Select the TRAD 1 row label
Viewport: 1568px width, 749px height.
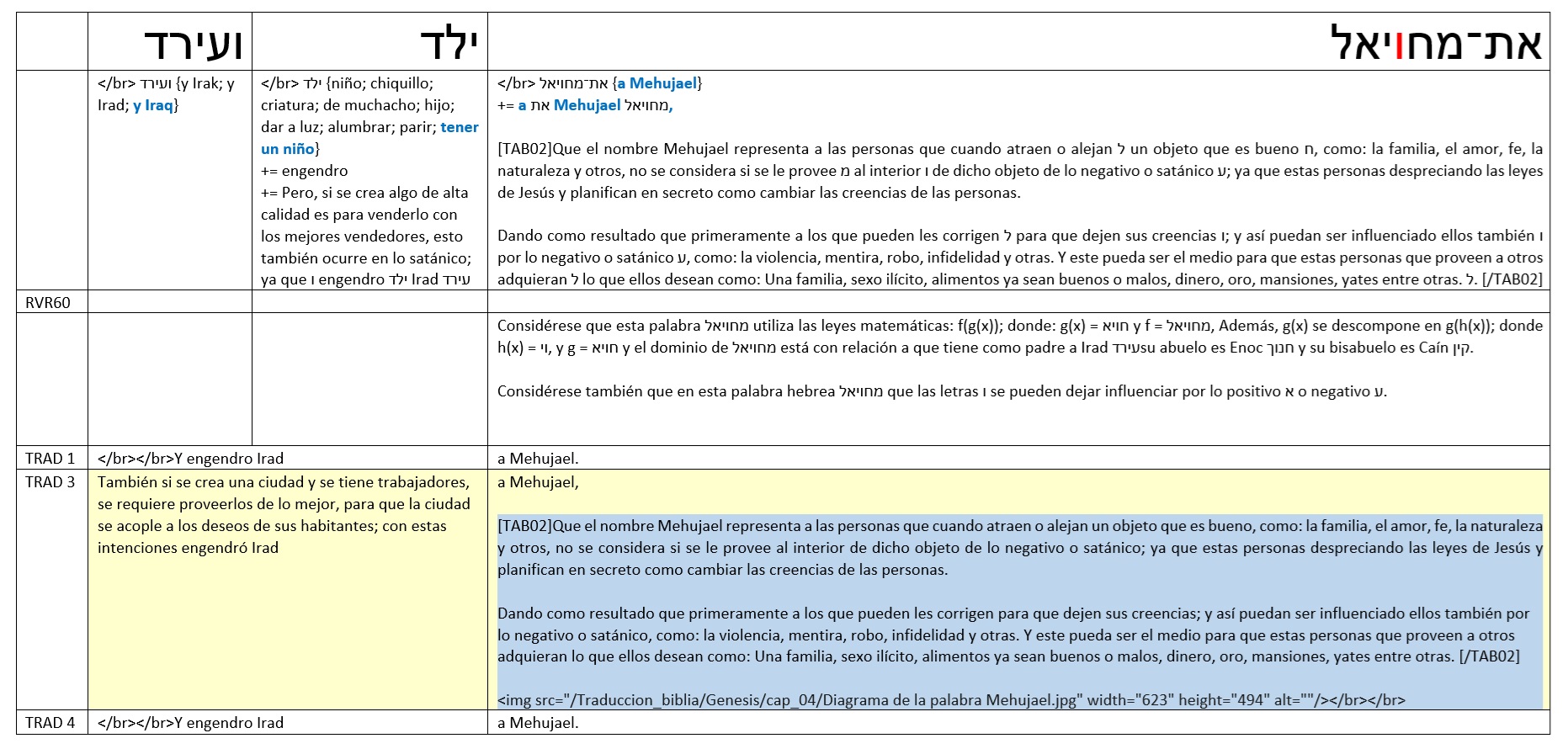pyautogui.click(x=50, y=459)
